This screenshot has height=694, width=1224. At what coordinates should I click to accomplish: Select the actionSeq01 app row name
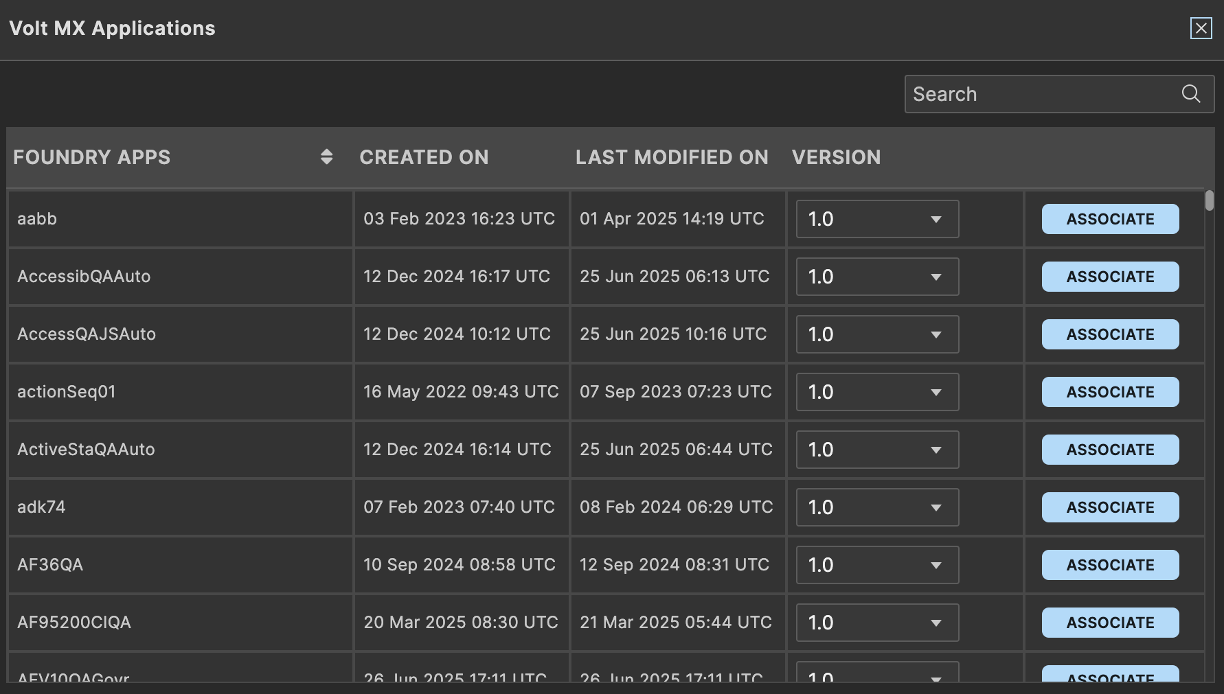67,392
